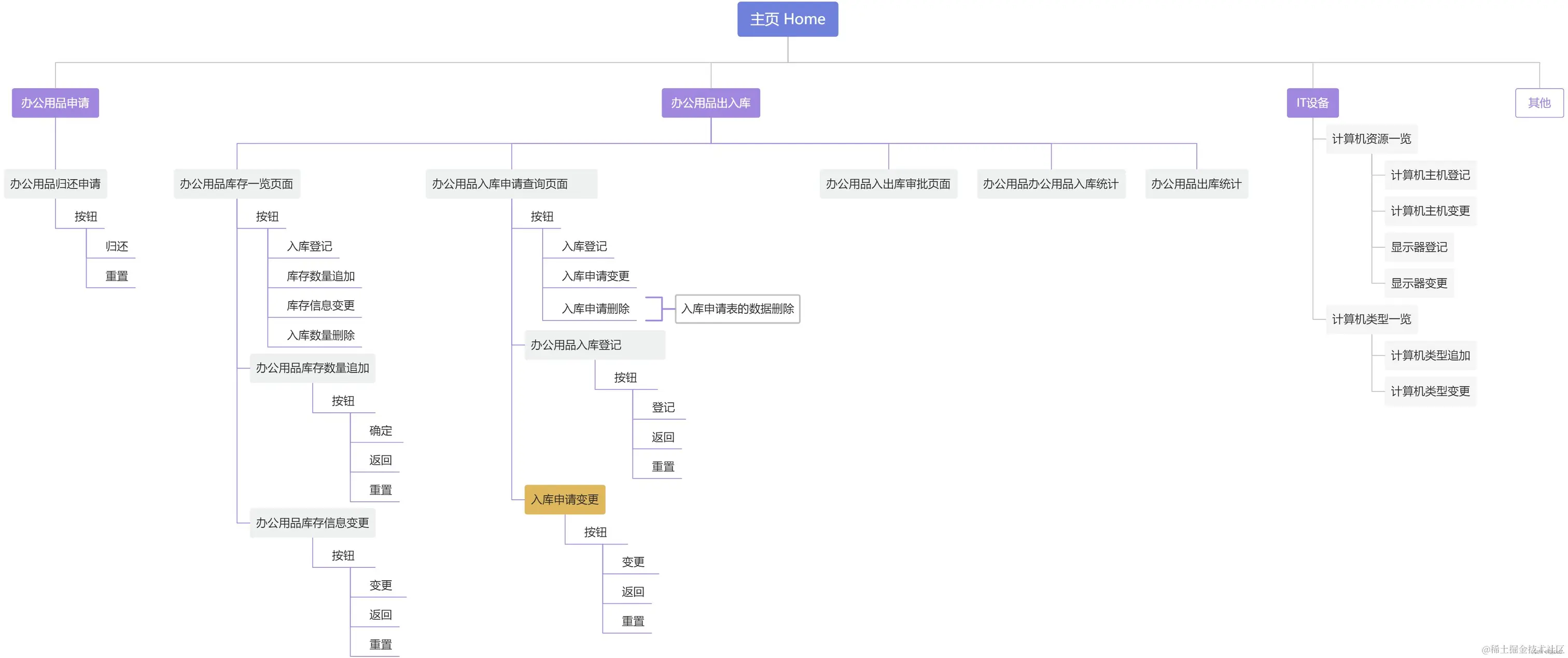Select the 确定 leaf under 库存数量追加
This screenshot has height=658, width=1568.
pos(380,430)
